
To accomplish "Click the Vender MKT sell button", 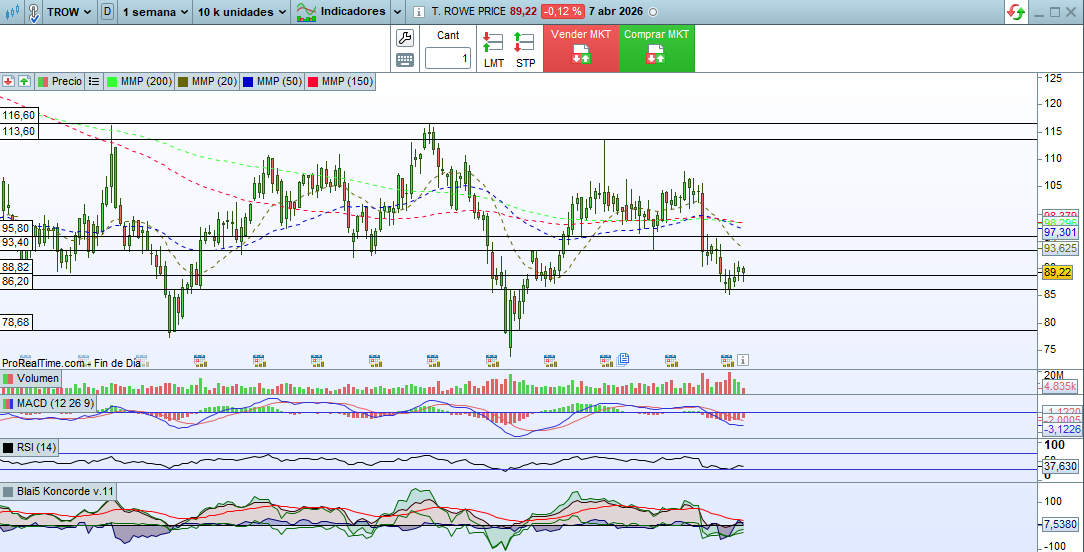I will click(x=581, y=48).
